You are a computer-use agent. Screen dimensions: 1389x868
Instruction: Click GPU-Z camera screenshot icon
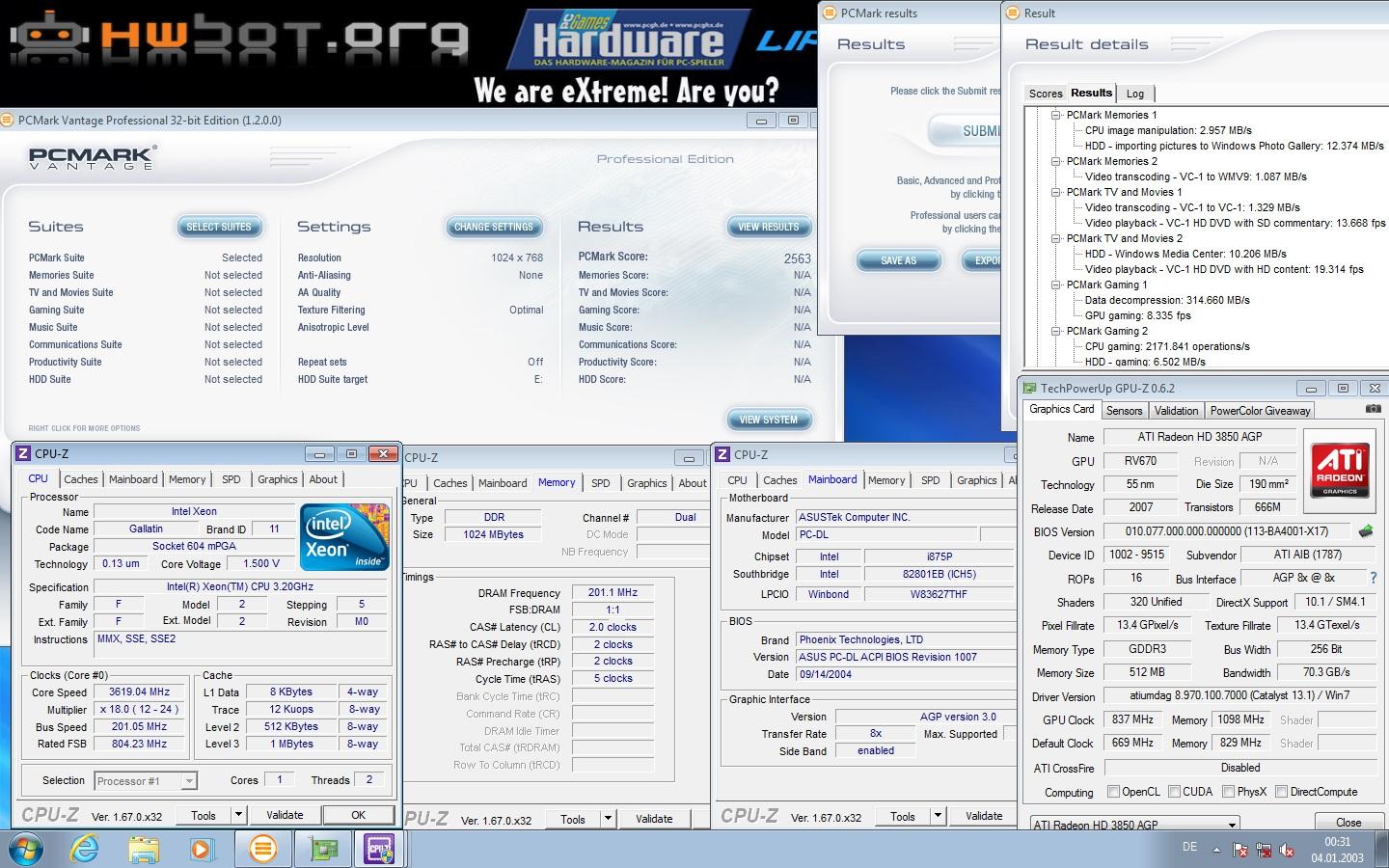(x=1374, y=409)
